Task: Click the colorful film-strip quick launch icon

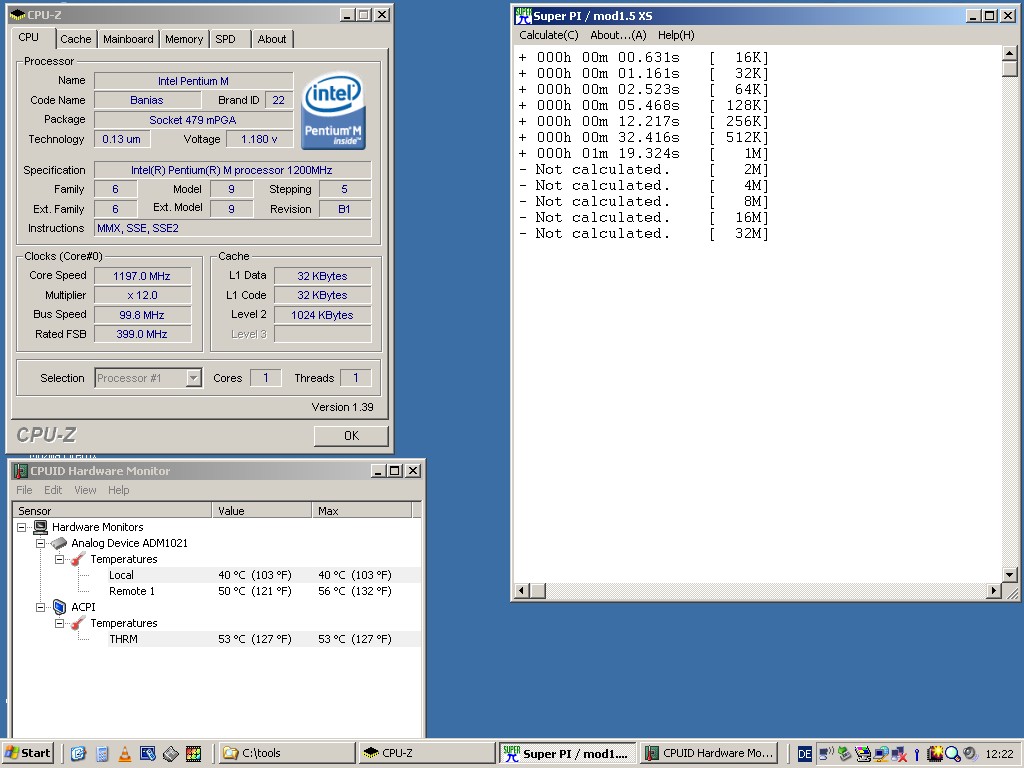Action: coord(193,754)
